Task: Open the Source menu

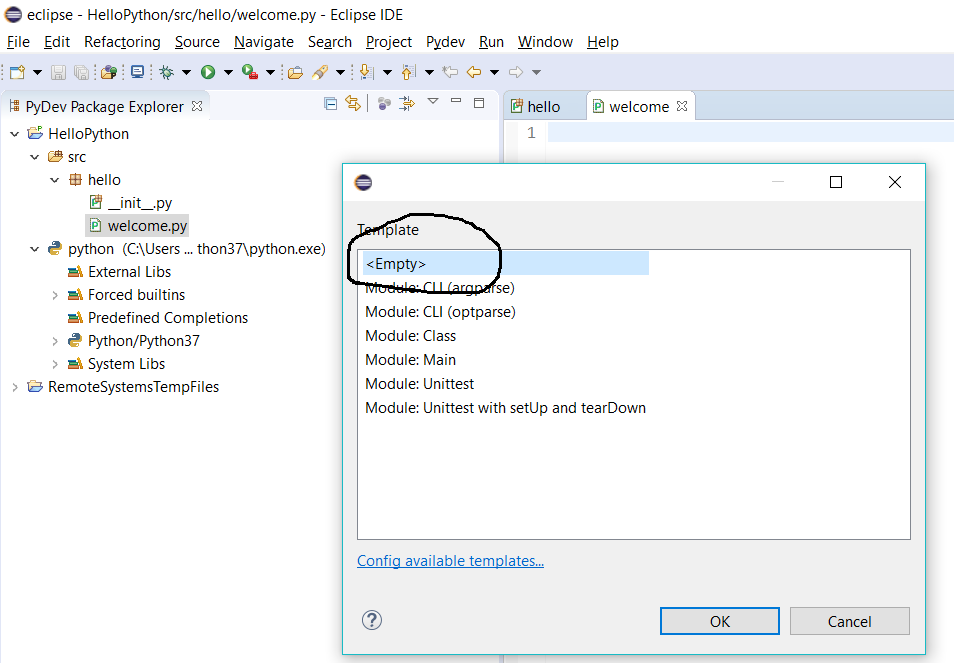Action: [x=197, y=42]
